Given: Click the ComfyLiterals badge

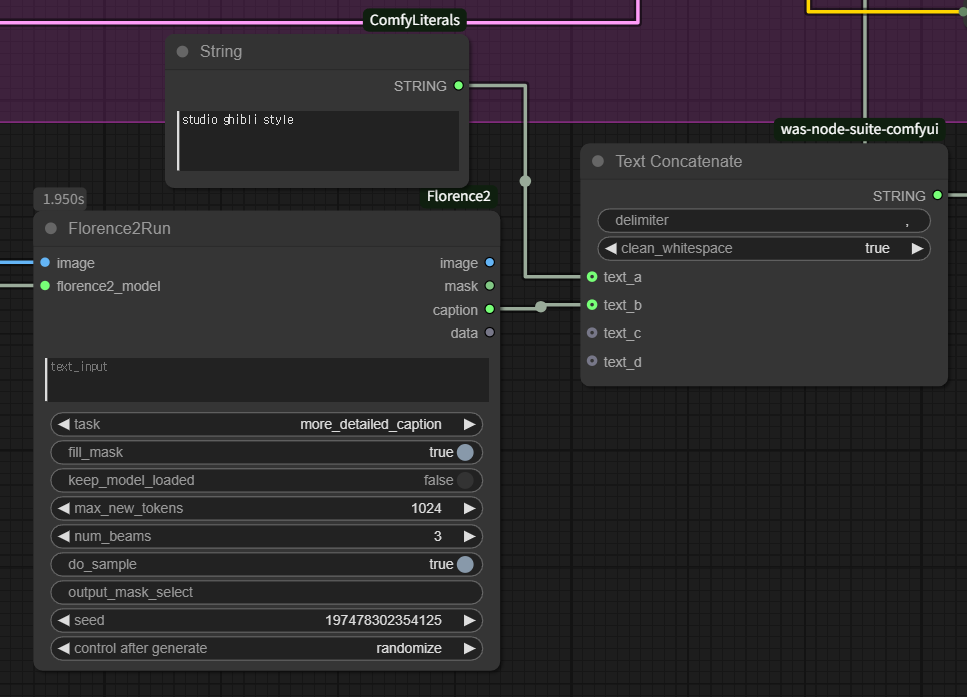Looking at the screenshot, I should [414, 20].
